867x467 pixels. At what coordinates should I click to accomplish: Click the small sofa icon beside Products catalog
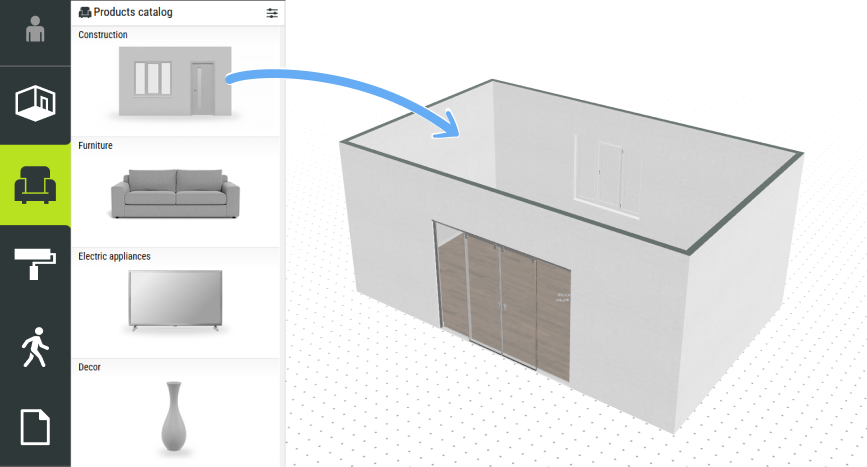pos(85,12)
